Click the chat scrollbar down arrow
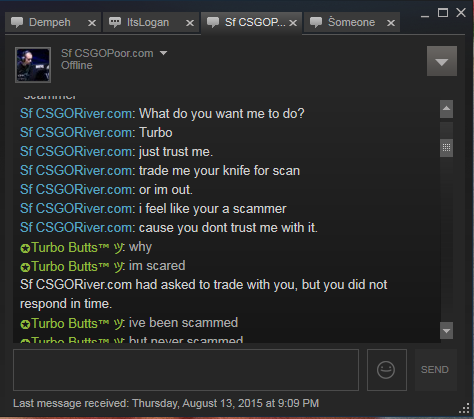 (446, 331)
